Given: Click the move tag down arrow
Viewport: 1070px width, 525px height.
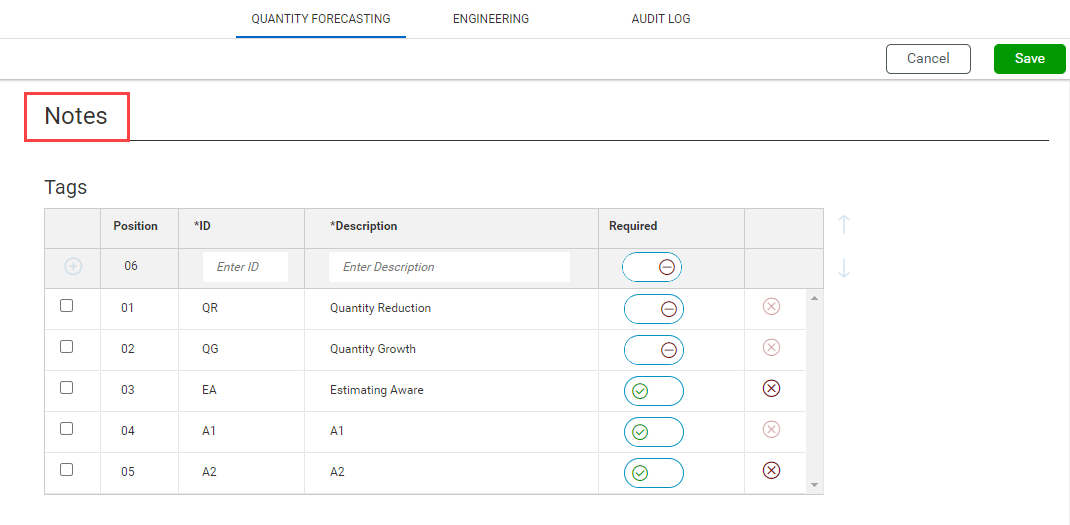Looking at the screenshot, I should (844, 268).
